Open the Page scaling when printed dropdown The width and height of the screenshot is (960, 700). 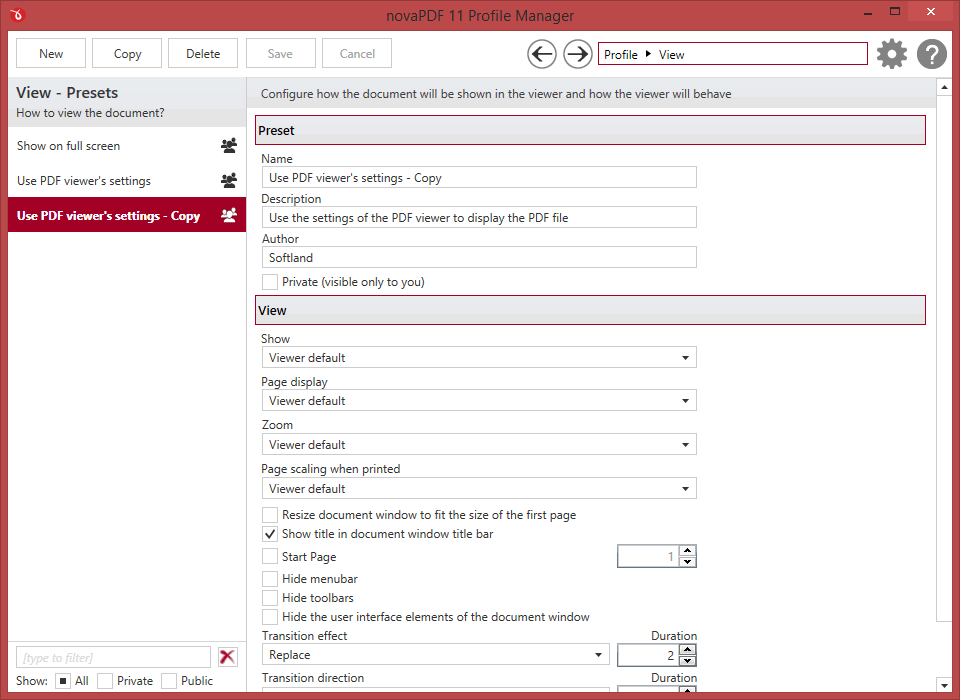click(x=479, y=489)
